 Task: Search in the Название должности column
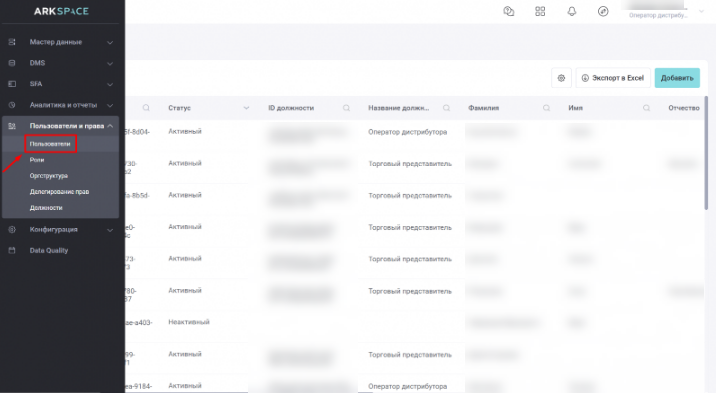click(447, 108)
